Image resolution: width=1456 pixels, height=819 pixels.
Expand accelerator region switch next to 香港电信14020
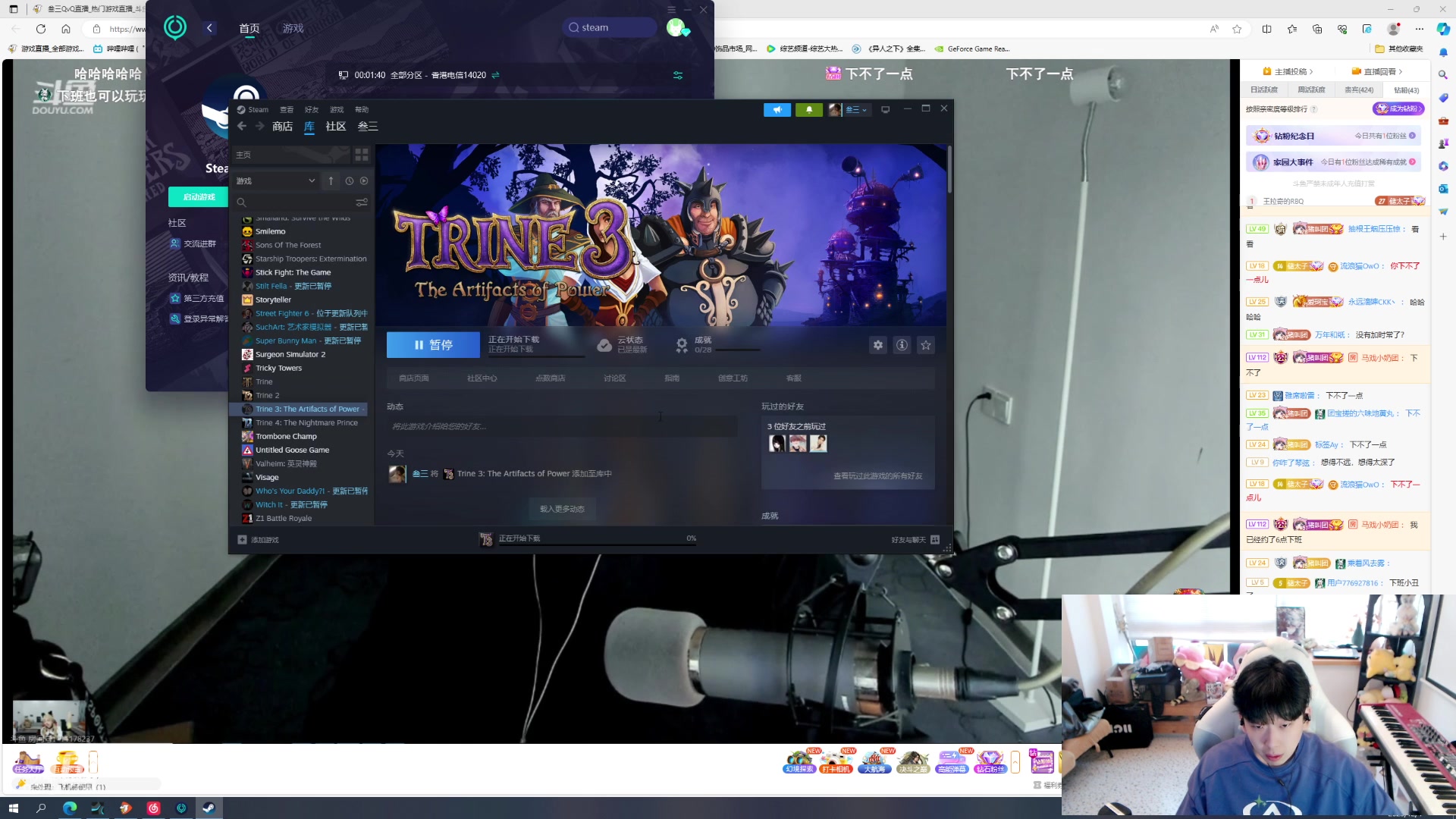pyautogui.click(x=495, y=75)
